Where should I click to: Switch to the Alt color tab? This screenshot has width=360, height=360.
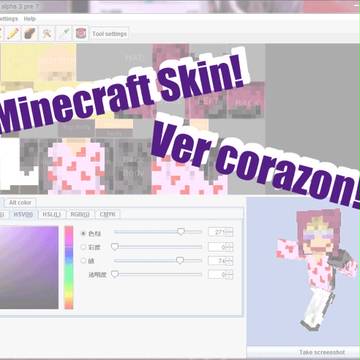[x=20, y=203]
